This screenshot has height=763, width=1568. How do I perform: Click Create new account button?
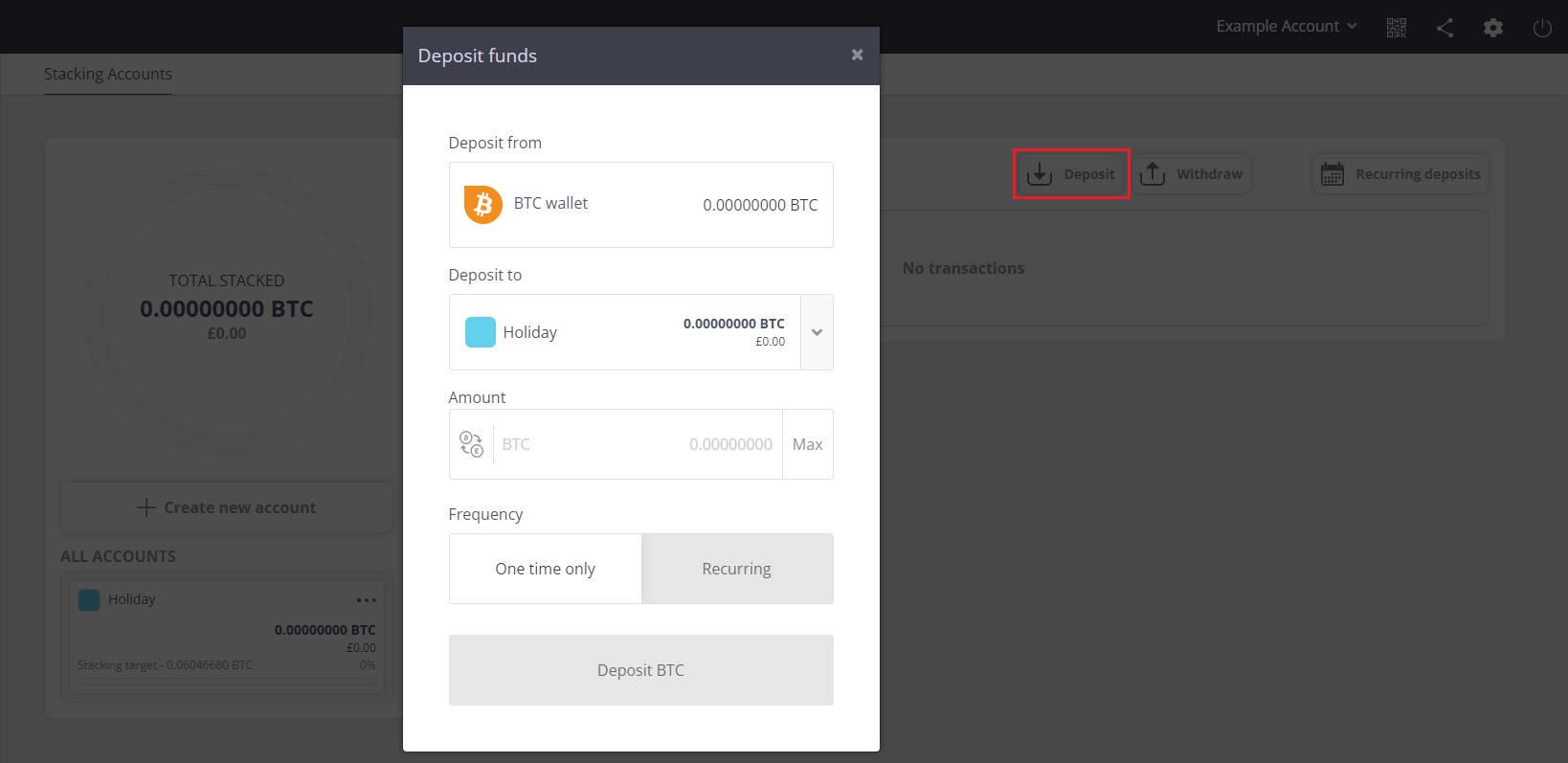[227, 507]
